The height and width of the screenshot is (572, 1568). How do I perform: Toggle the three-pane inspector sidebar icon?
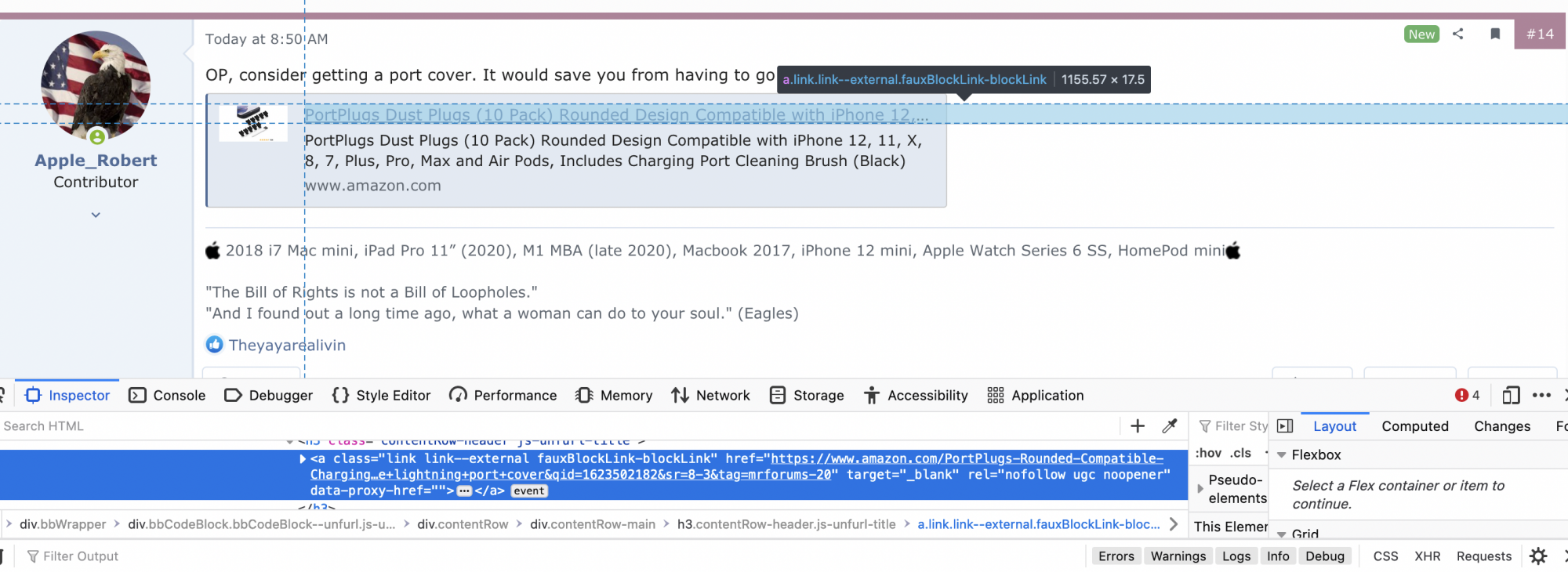coord(1285,426)
